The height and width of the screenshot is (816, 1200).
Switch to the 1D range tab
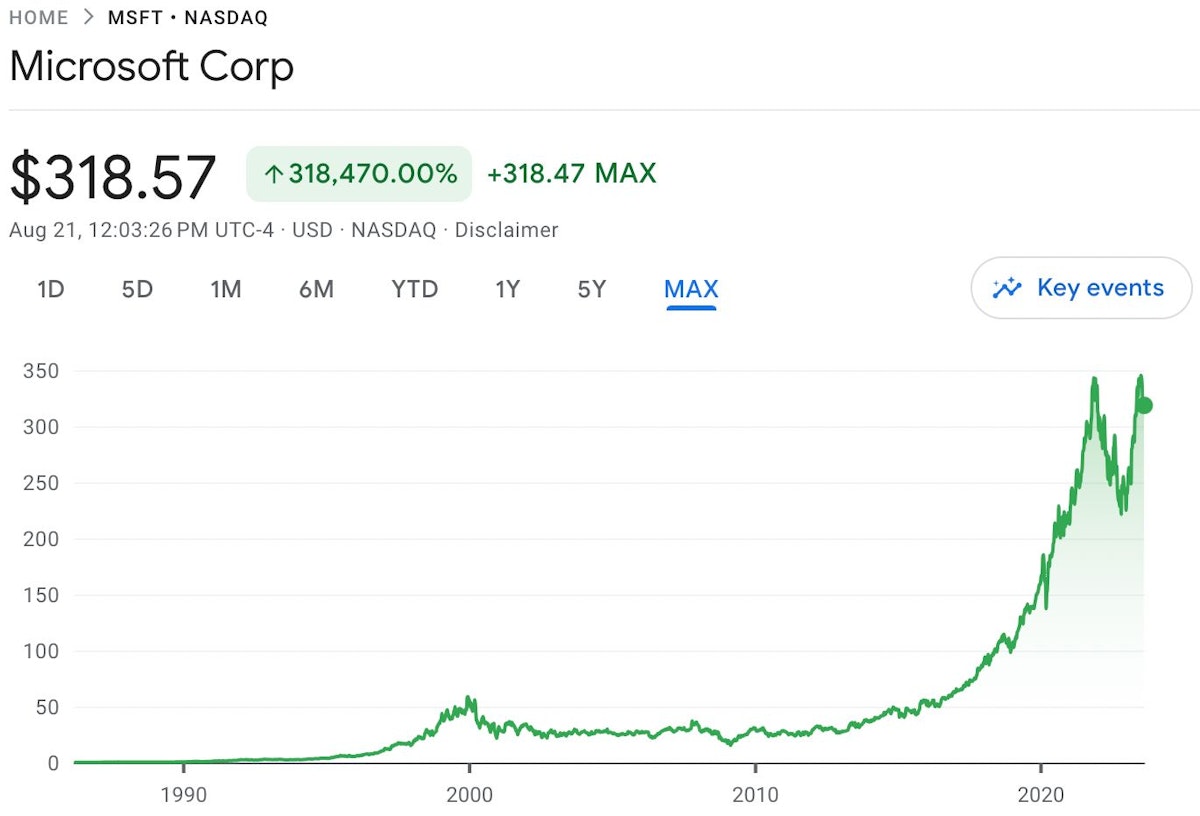pos(50,290)
